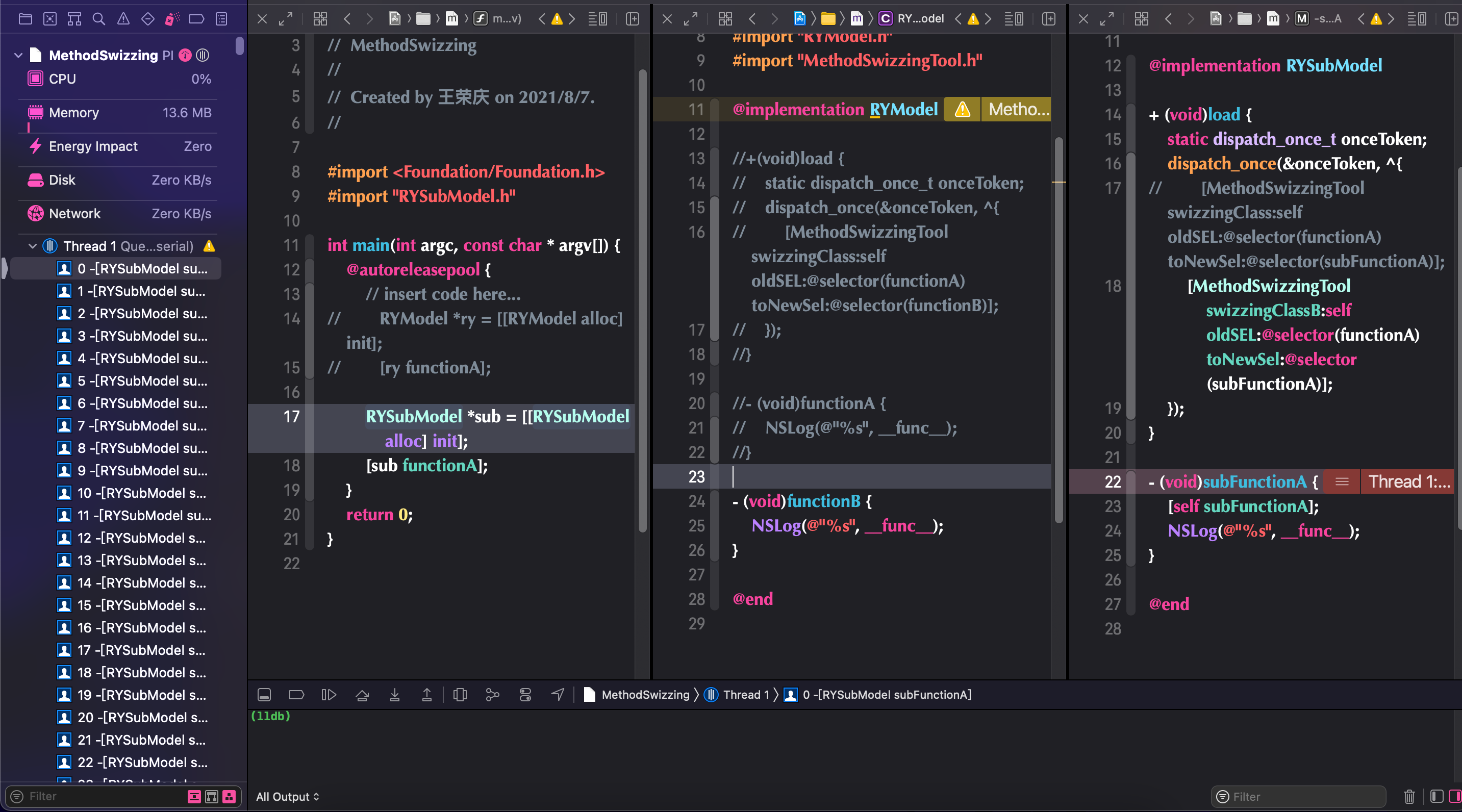Select the Energy Impact gauge
This screenshot has width=1462, height=812.
[119, 146]
